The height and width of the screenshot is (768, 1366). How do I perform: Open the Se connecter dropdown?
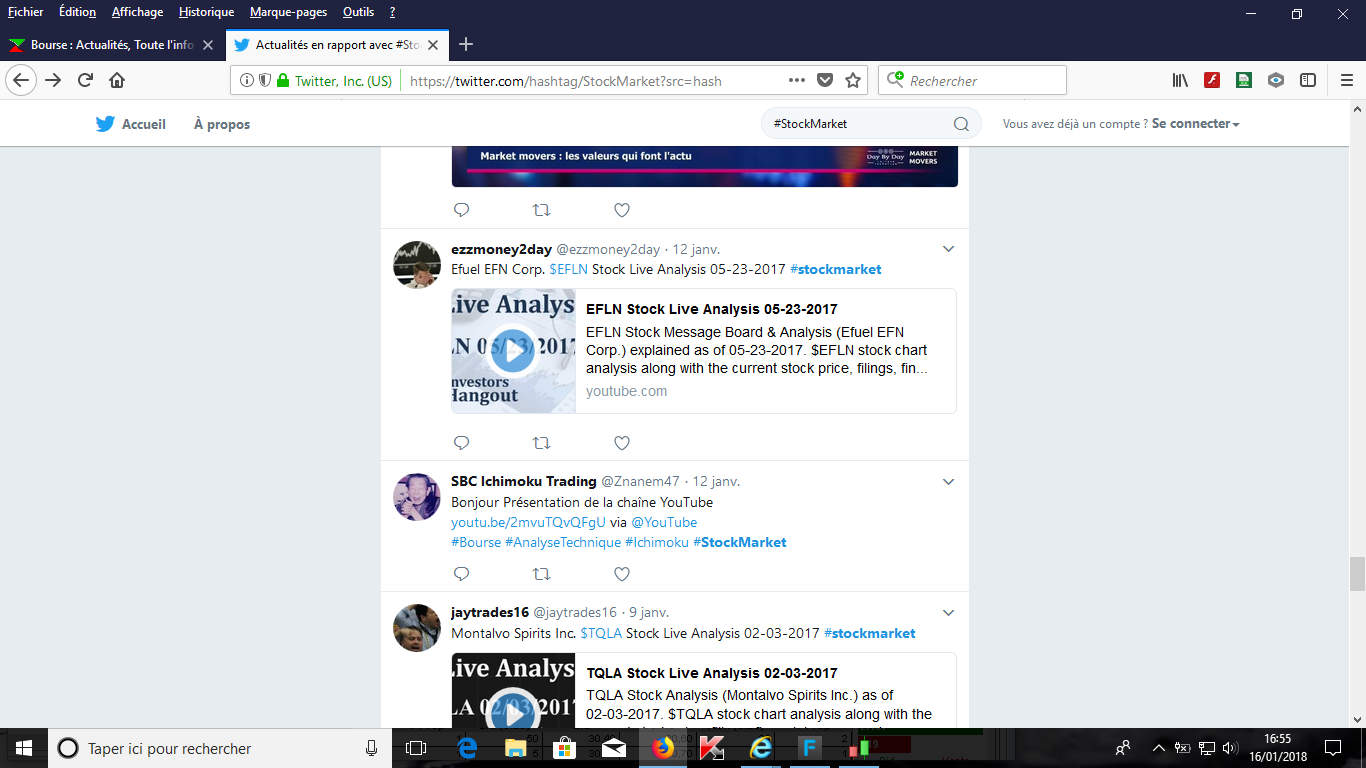pyautogui.click(x=1196, y=124)
